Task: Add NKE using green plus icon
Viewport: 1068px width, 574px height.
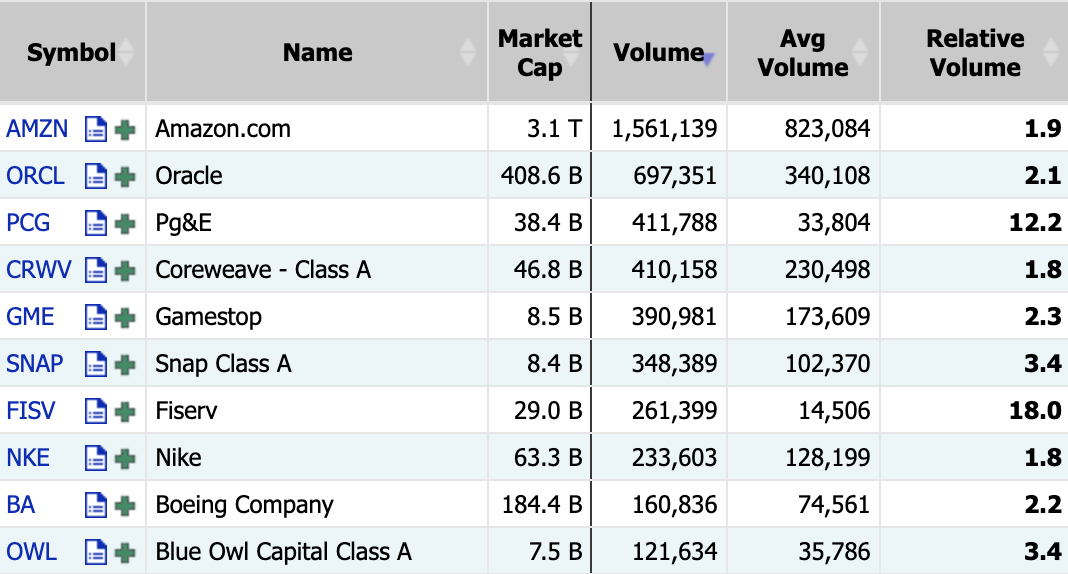Action: 125,459
